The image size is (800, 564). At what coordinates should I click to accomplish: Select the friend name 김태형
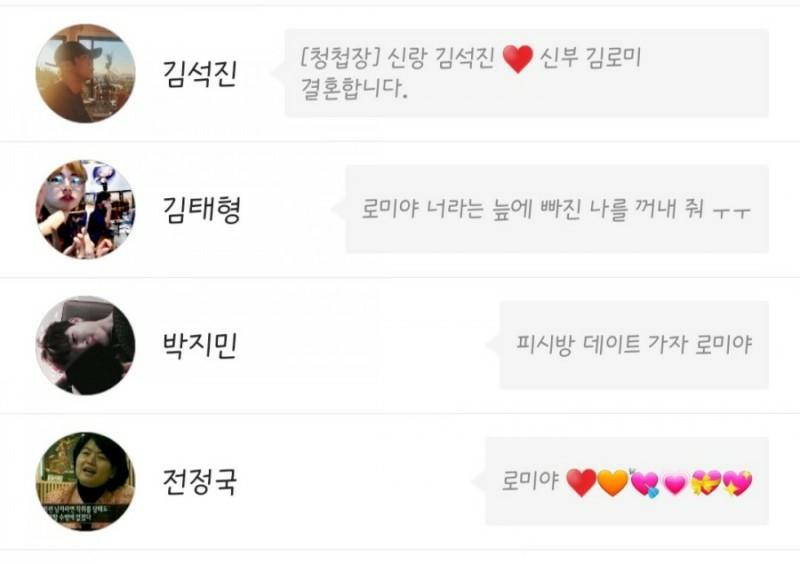click(201, 210)
